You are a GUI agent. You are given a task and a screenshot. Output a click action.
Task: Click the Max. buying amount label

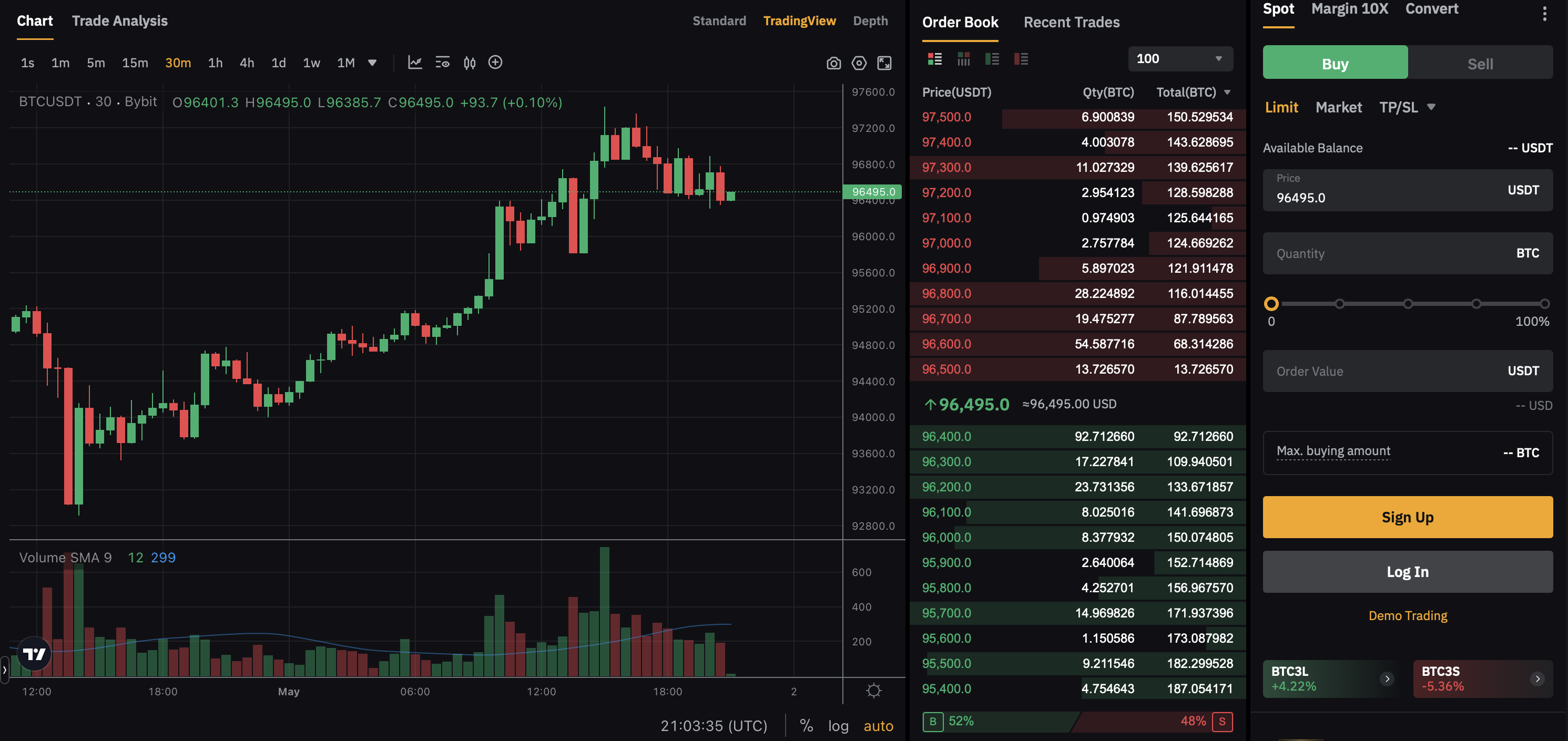pyautogui.click(x=1333, y=451)
